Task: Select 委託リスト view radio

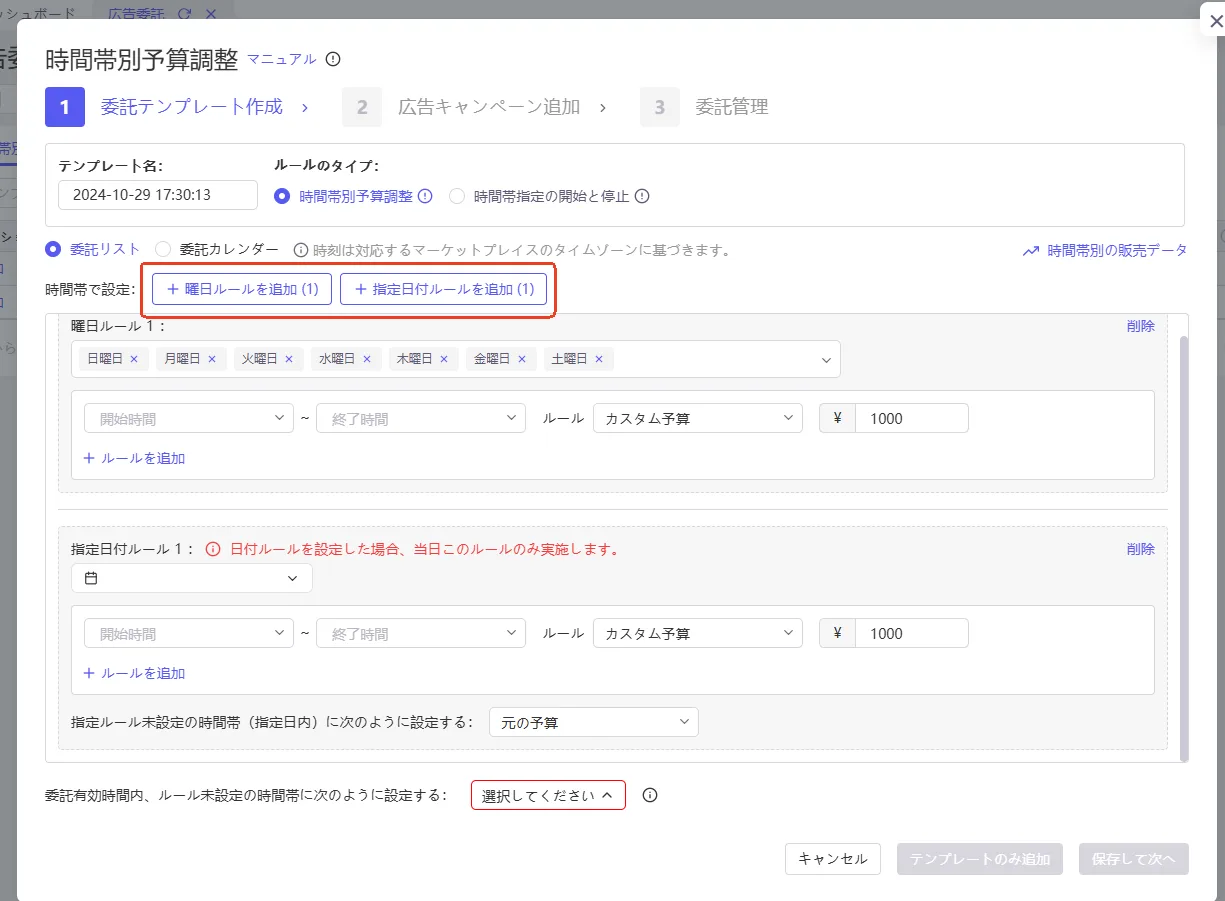Action: 54,249
